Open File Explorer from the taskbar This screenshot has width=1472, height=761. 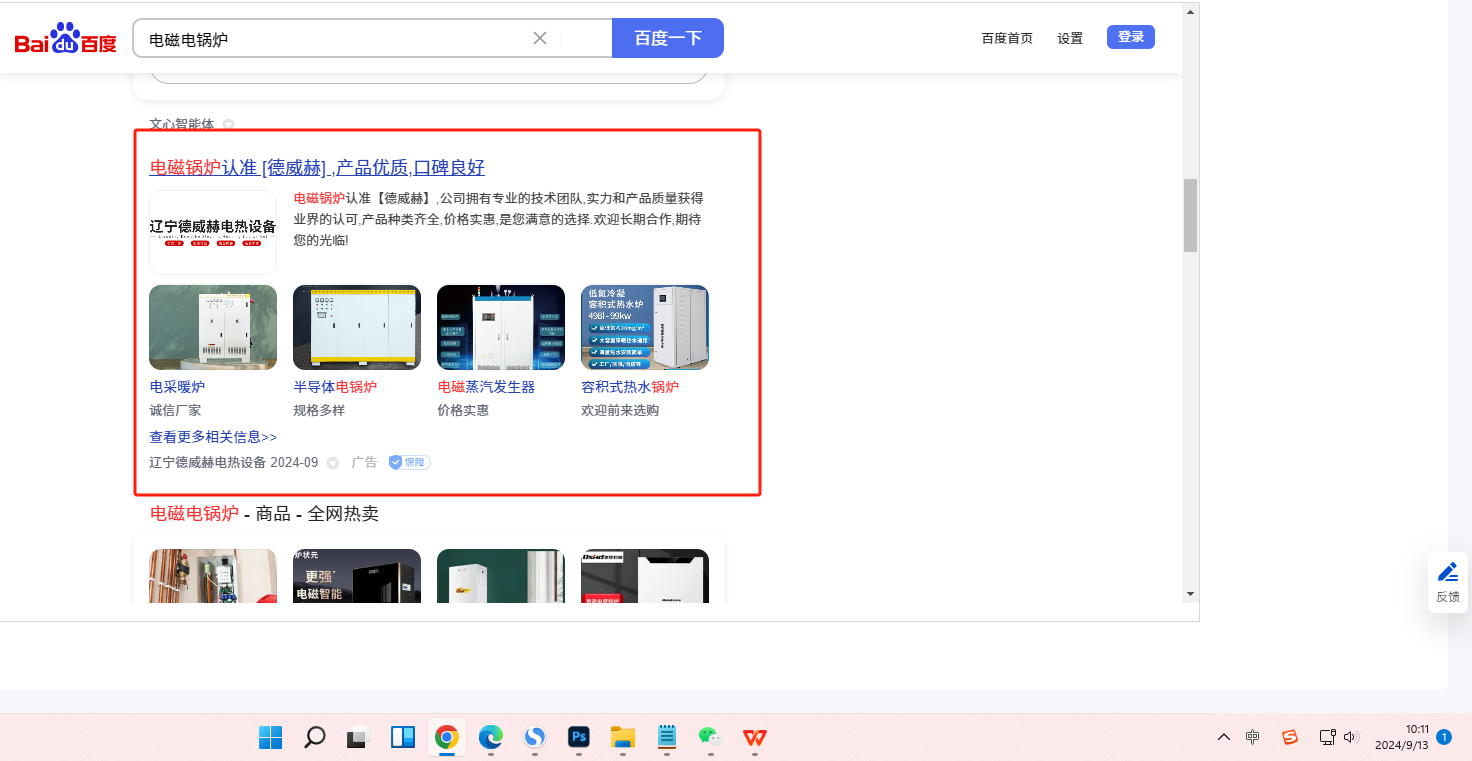pyautogui.click(x=623, y=738)
